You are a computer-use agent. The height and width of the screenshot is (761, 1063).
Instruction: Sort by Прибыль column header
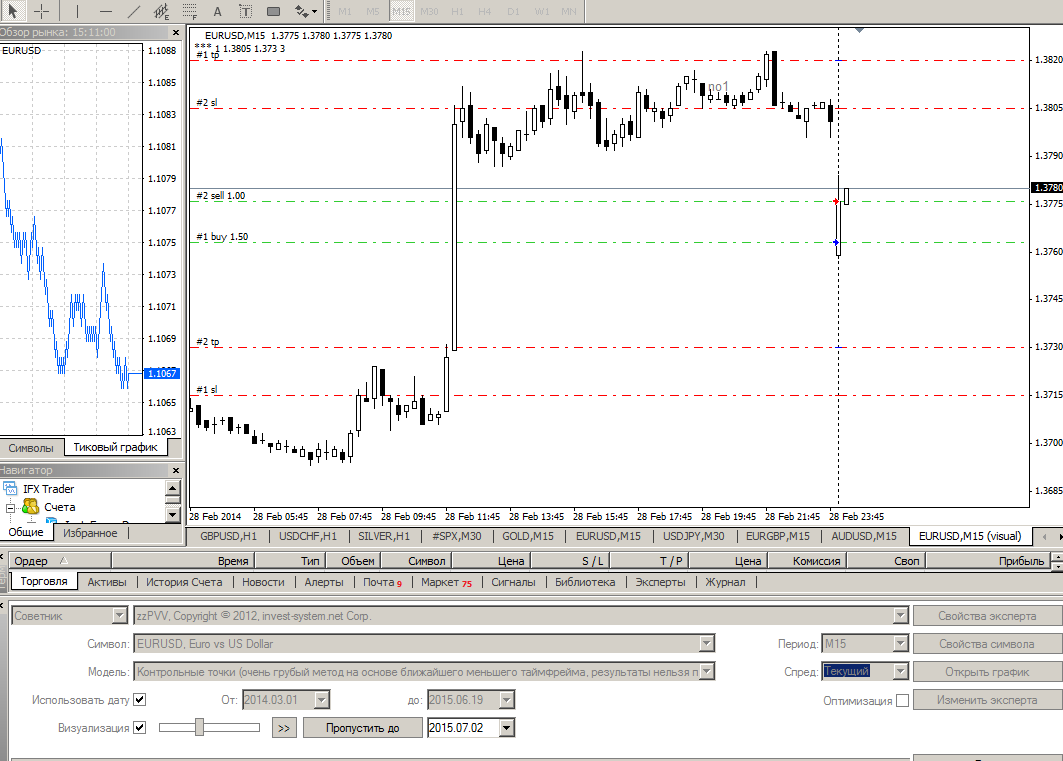(987, 560)
